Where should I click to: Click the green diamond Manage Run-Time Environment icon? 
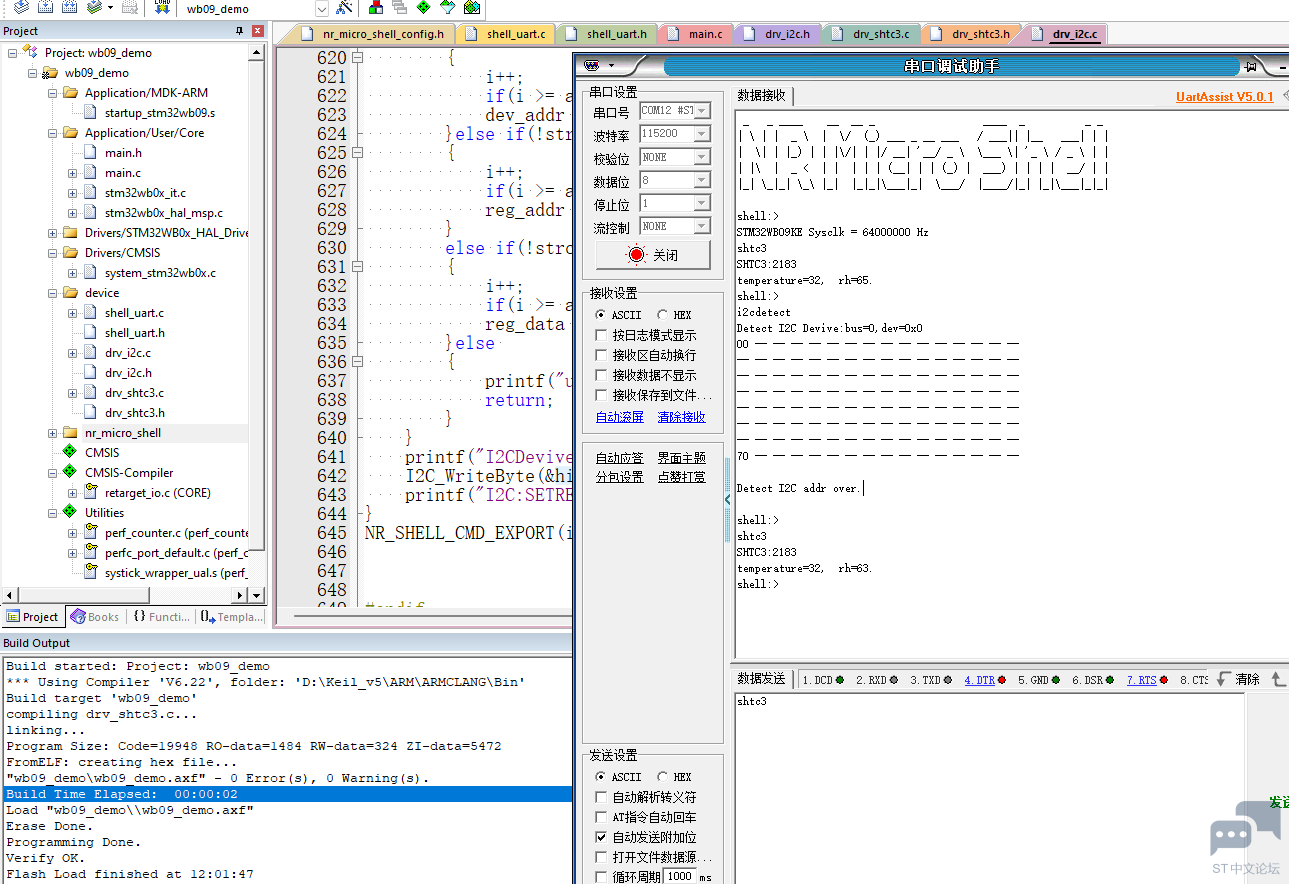[x=423, y=7]
